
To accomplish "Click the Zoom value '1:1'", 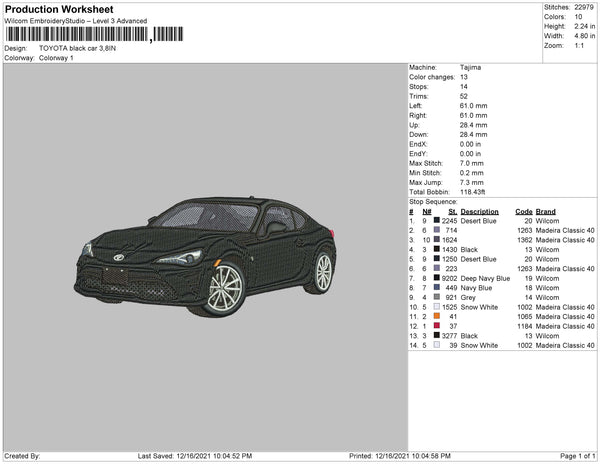I will coord(579,46).
